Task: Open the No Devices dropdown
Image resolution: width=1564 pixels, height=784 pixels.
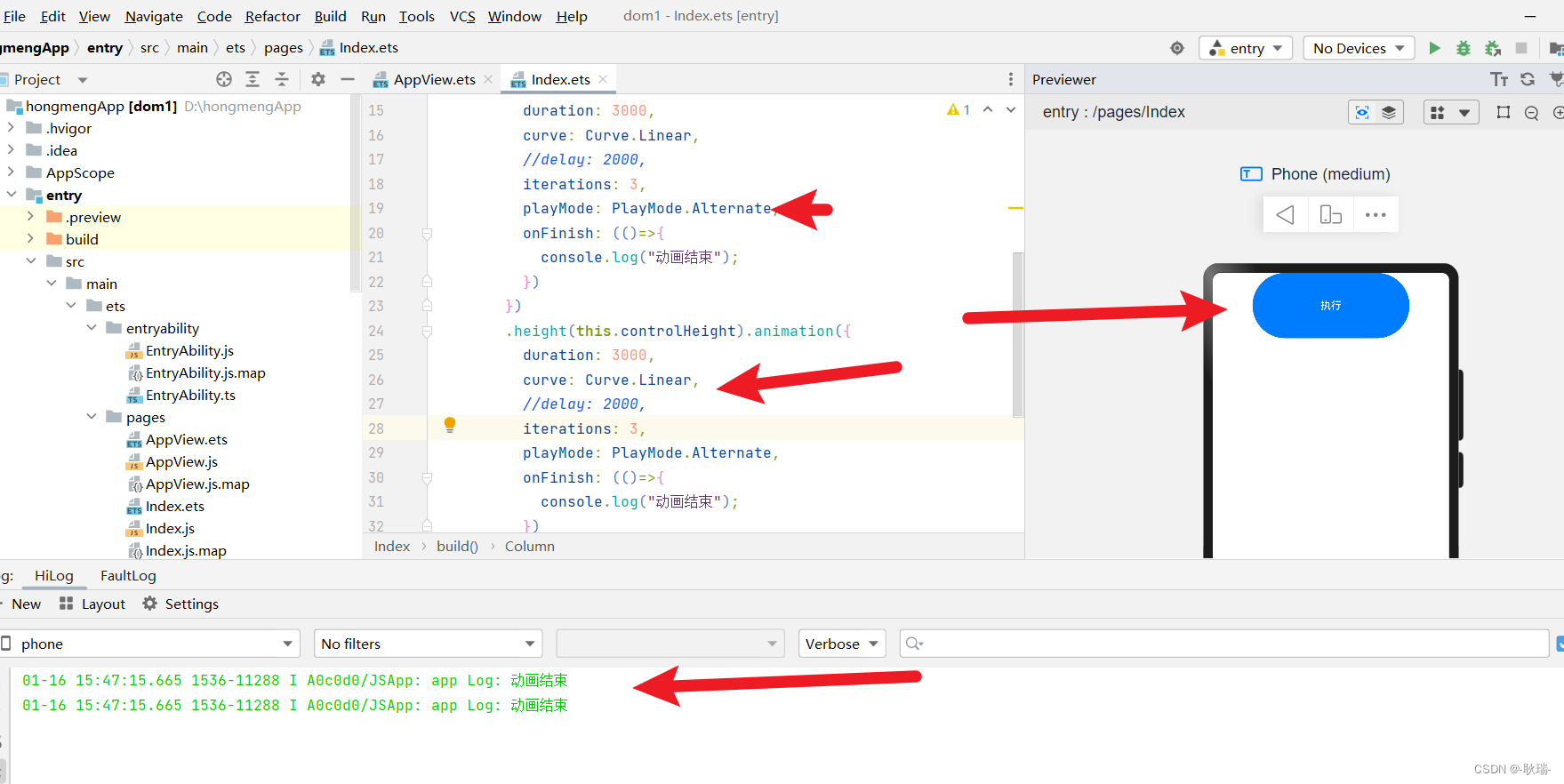Action: (1359, 48)
